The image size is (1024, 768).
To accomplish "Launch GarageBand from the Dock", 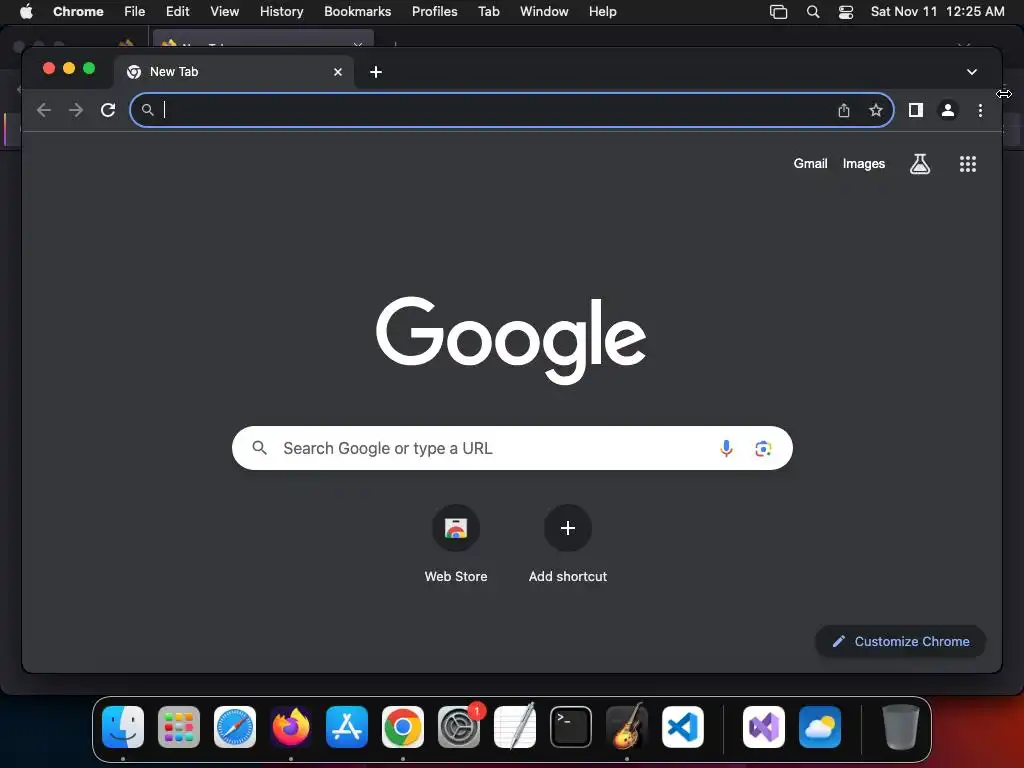I will [627, 727].
